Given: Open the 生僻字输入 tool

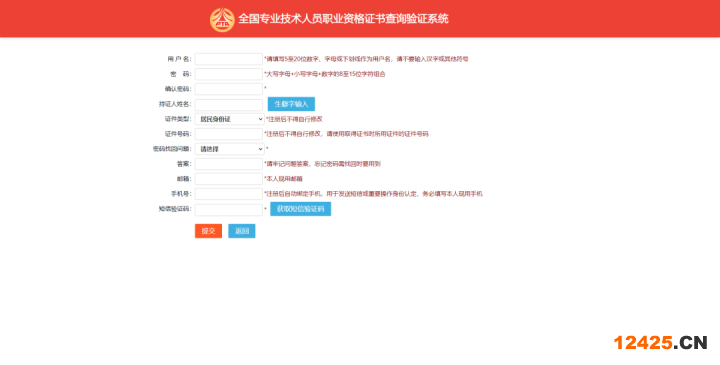Looking at the screenshot, I should click(x=291, y=104).
